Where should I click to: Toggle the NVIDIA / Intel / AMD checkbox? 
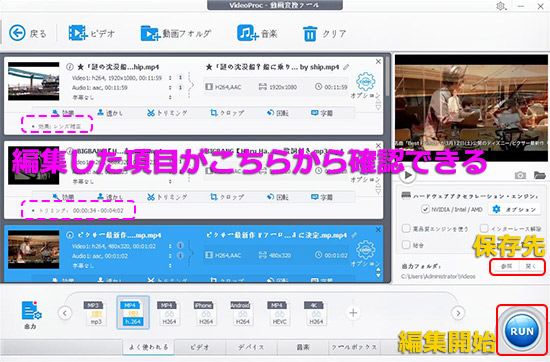pos(425,209)
